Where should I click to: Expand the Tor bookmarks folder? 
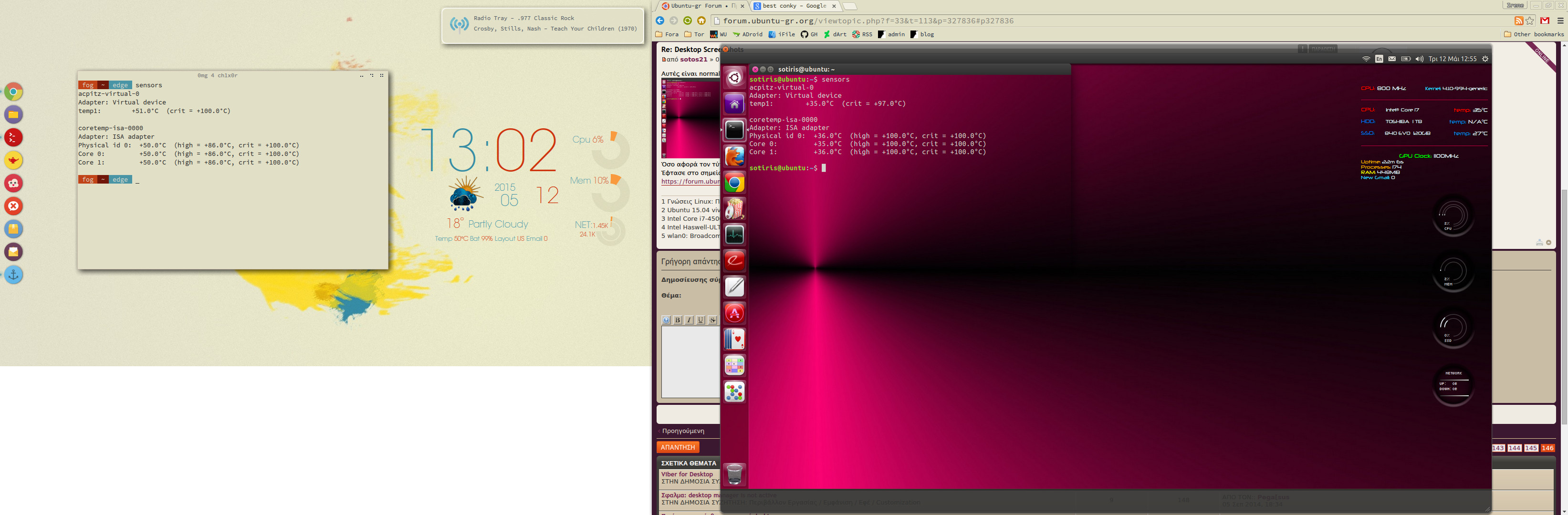coord(694,35)
